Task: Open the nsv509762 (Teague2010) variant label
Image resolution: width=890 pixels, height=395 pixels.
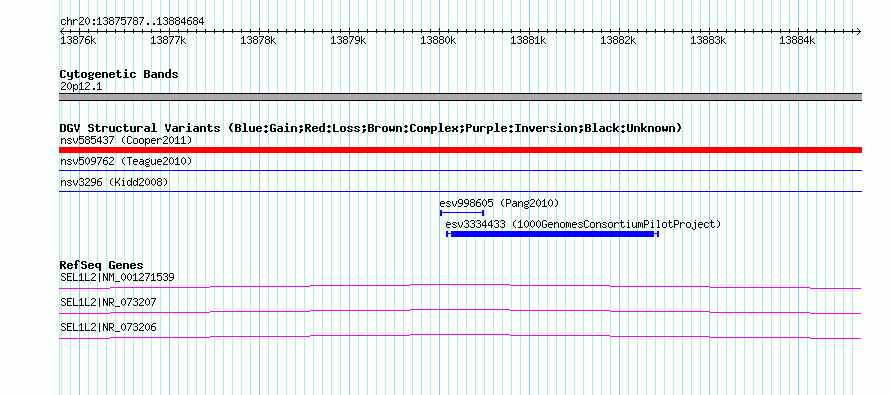Action: pos(126,162)
